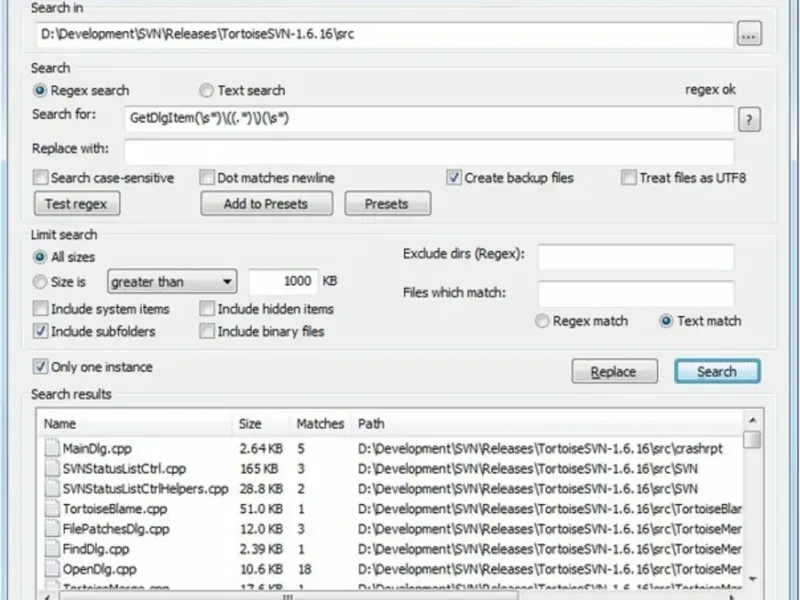
Task: Browse for search folder with ellipsis button
Action: [749, 34]
